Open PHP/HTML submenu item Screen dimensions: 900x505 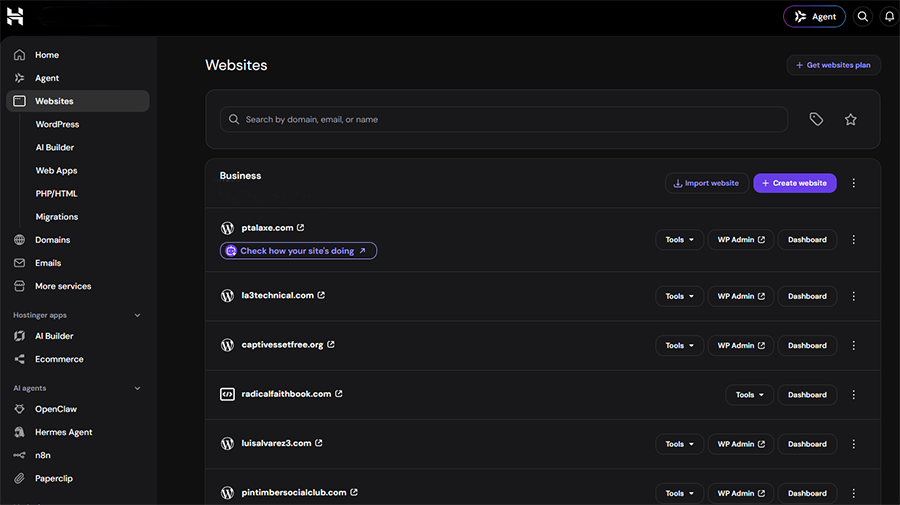click(x=56, y=193)
